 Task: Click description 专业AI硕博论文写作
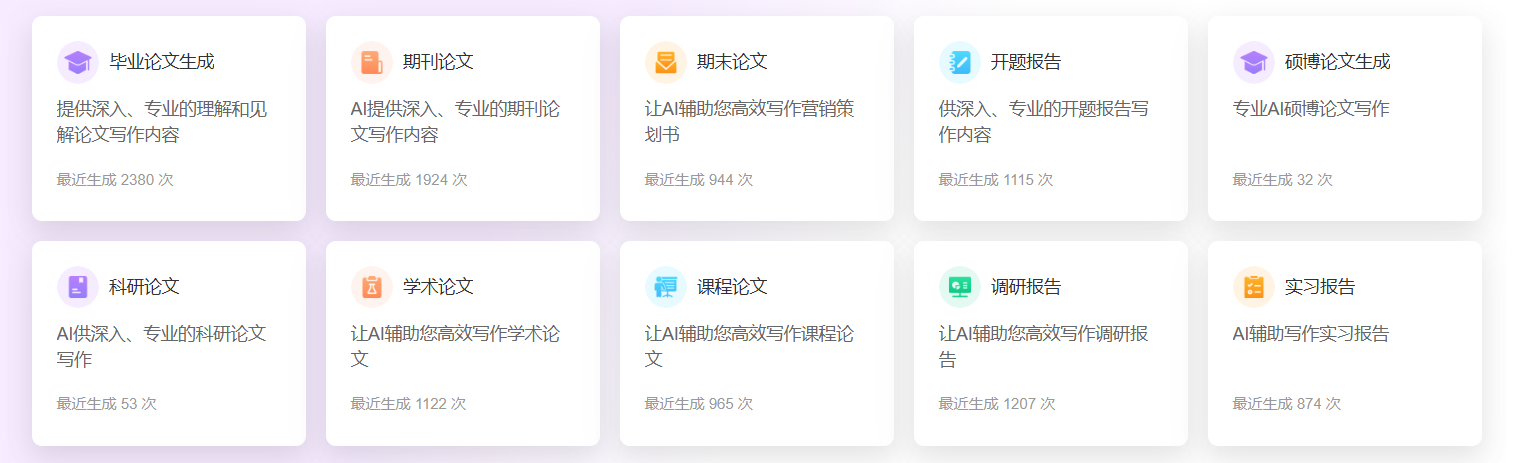1311,109
